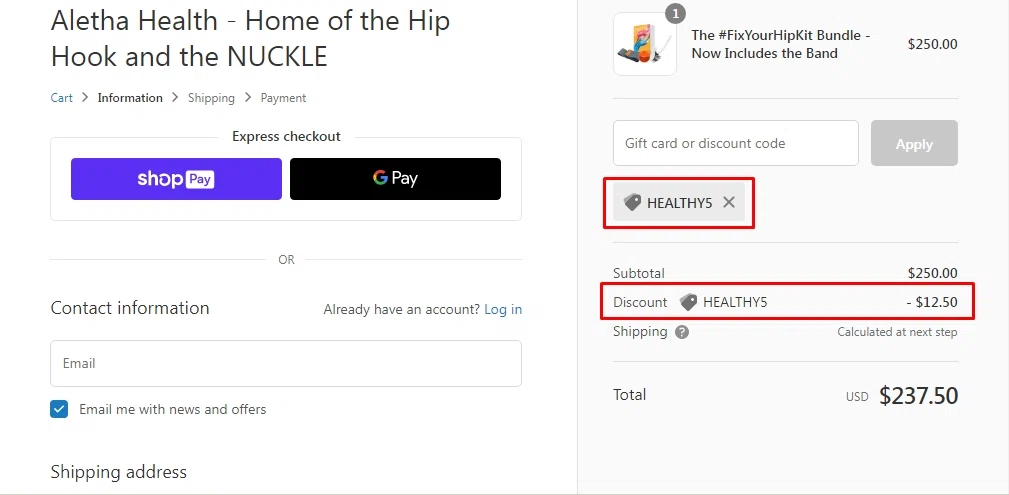Click the tag icon in the HEALTHY5 chip
This screenshot has width=1009, height=495.
click(632, 202)
